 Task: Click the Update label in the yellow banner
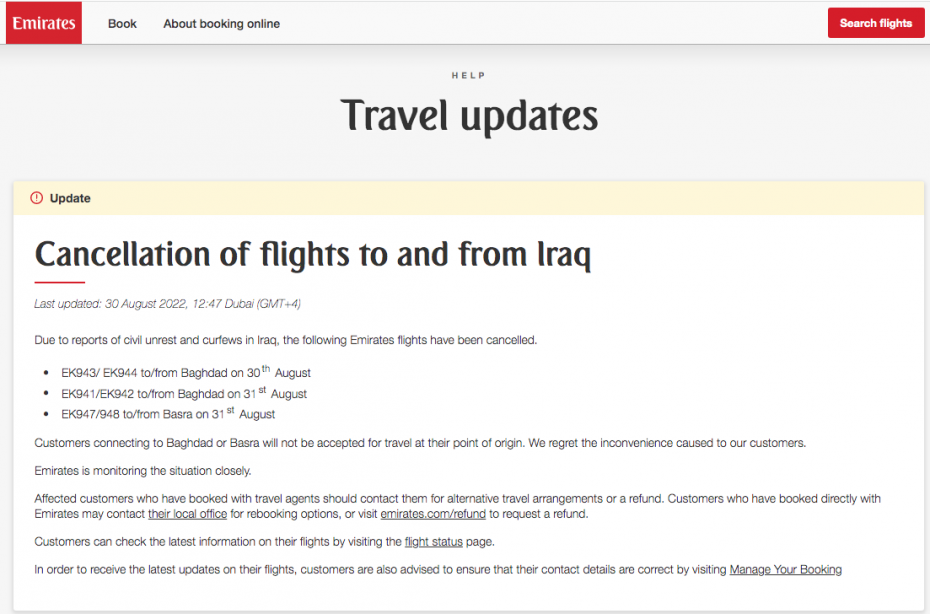click(x=70, y=198)
